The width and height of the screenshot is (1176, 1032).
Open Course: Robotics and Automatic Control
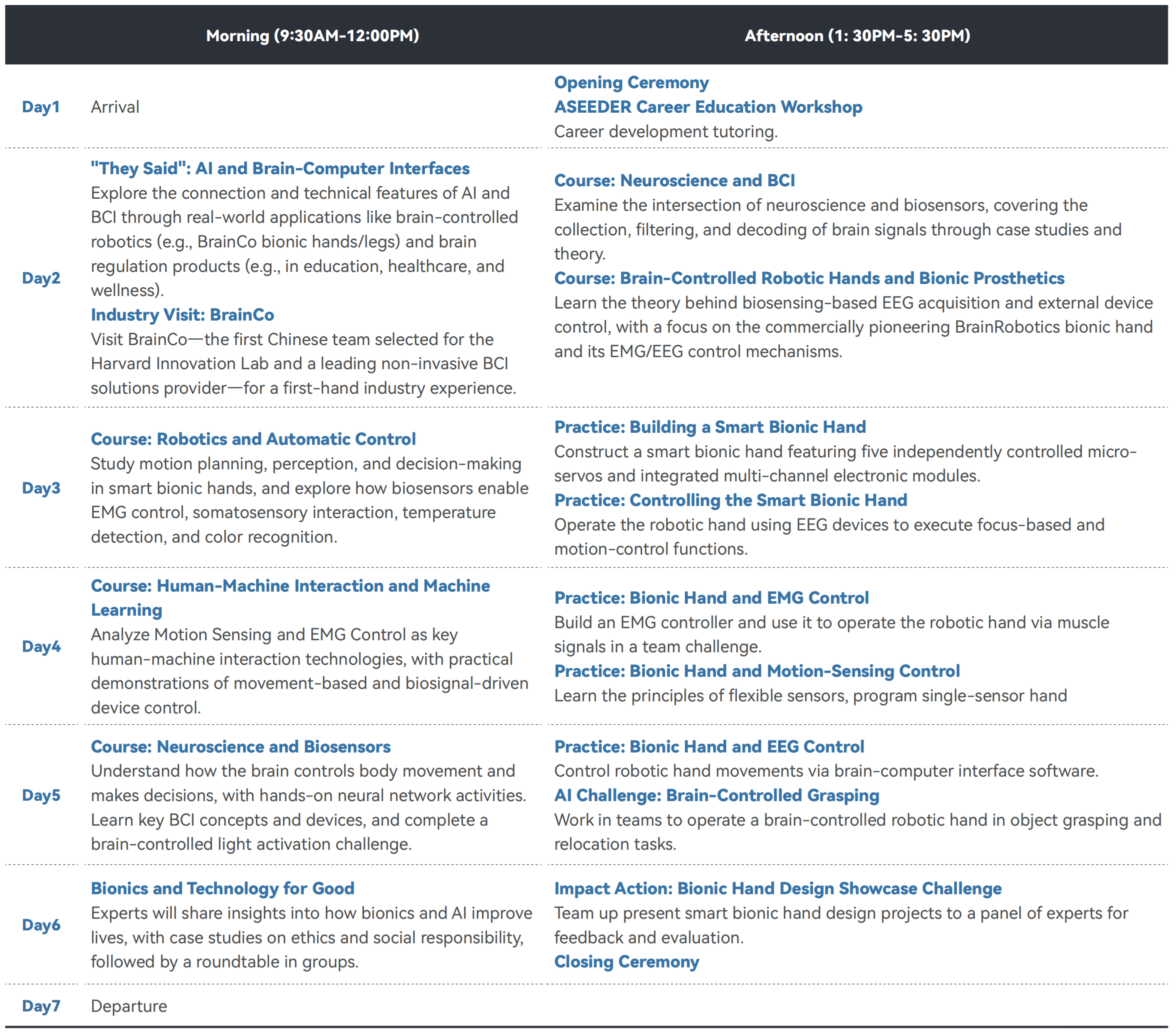(253, 439)
